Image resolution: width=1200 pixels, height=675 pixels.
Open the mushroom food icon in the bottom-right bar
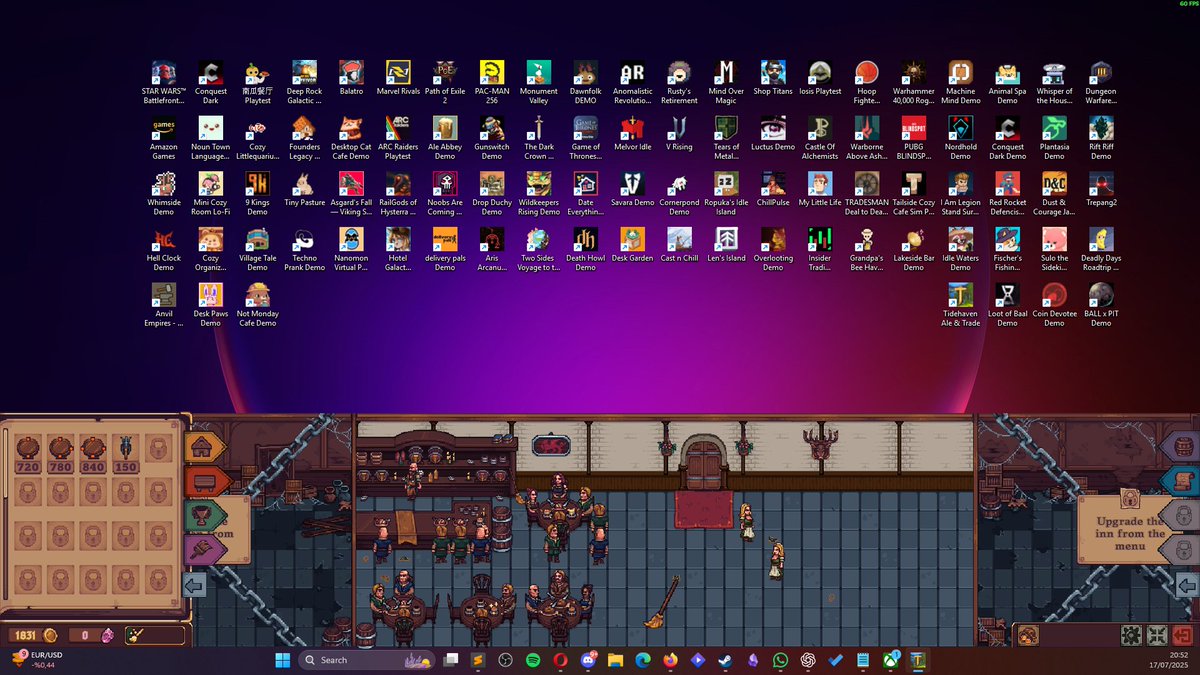click(x=1027, y=635)
